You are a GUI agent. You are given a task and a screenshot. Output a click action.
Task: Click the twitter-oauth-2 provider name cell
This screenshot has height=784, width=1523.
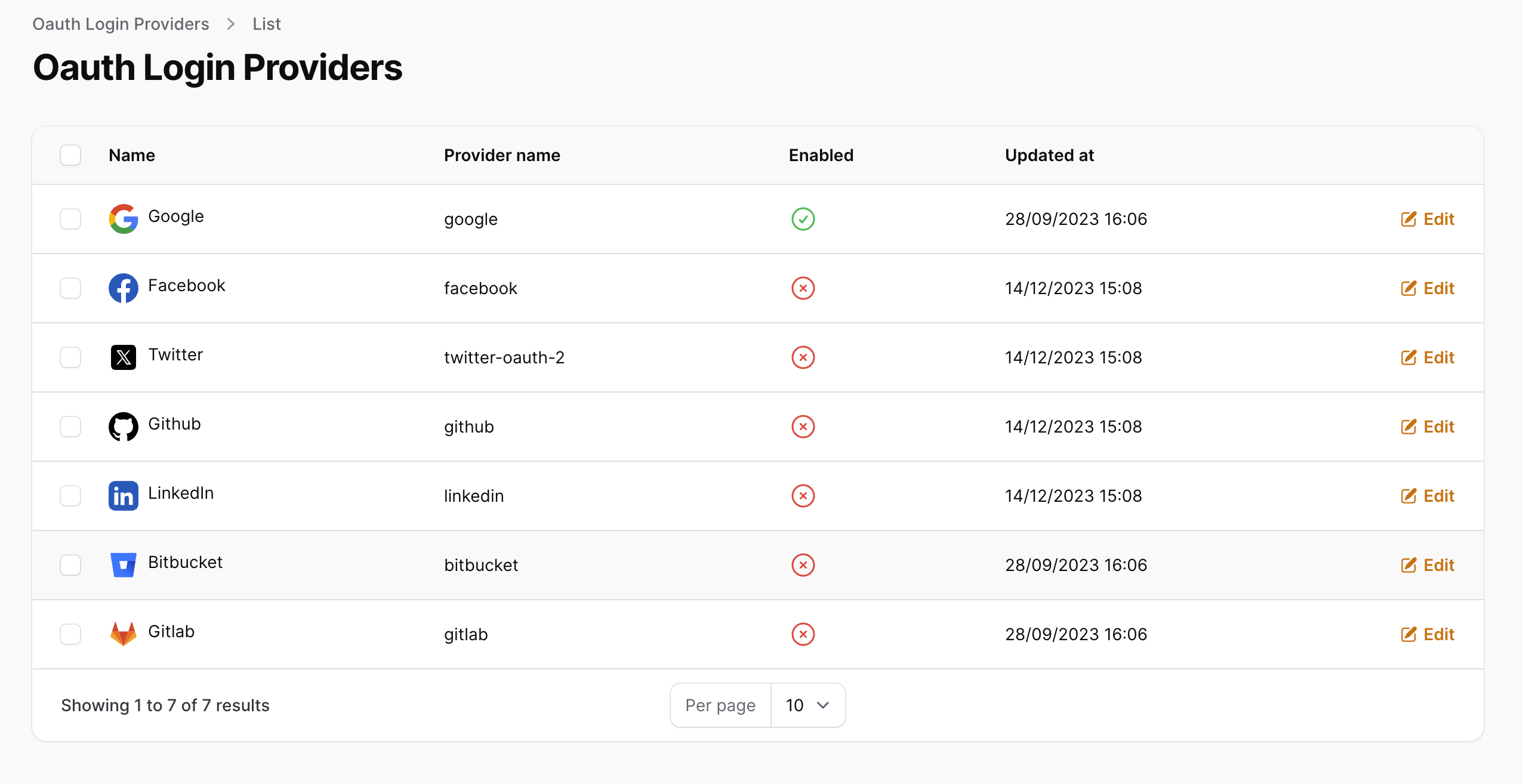pyautogui.click(x=504, y=357)
